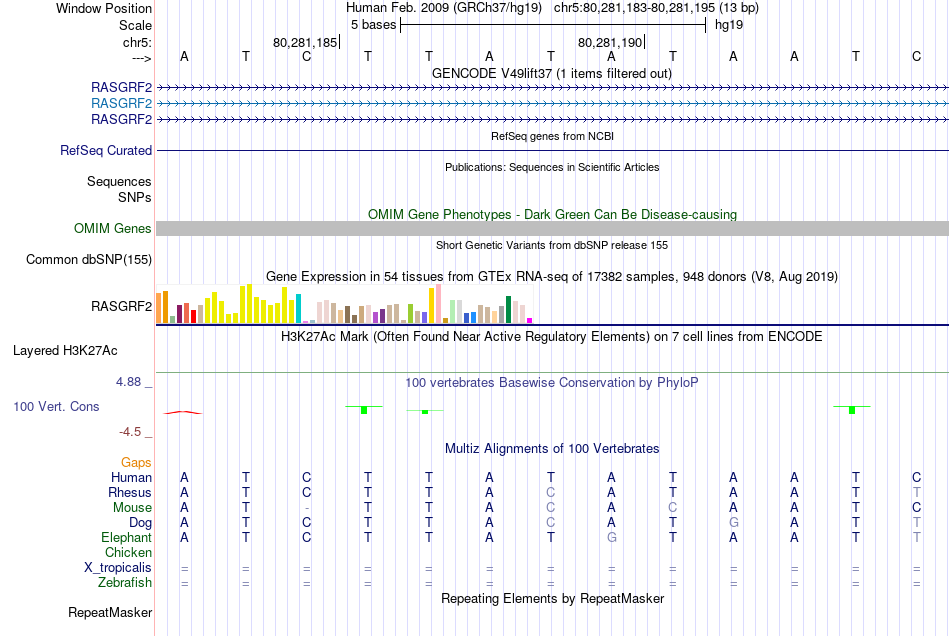The width and height of the screenshot is (950, 636).
Task: Open the Common dbSNP(155) track label
Action: tap(88, 259)
